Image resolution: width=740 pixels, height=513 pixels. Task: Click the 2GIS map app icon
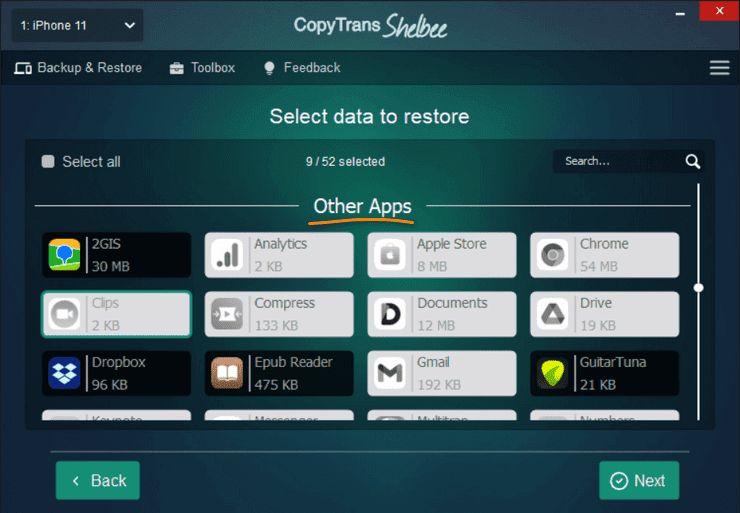click(64, 255)
